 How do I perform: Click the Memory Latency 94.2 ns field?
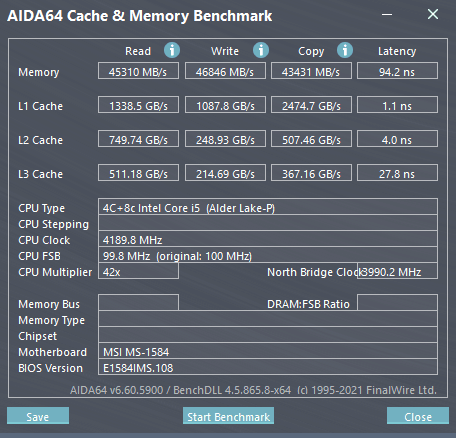tap(397, 71)
